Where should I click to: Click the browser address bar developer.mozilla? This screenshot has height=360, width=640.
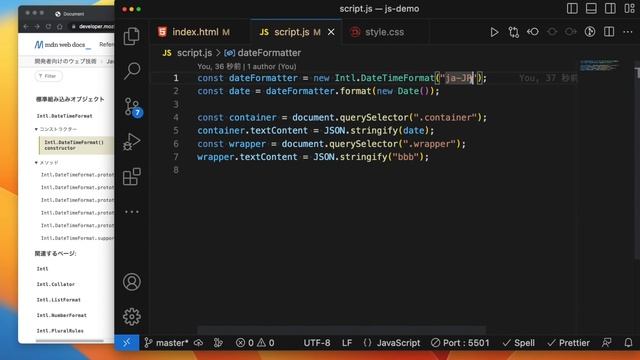(92, 27)
